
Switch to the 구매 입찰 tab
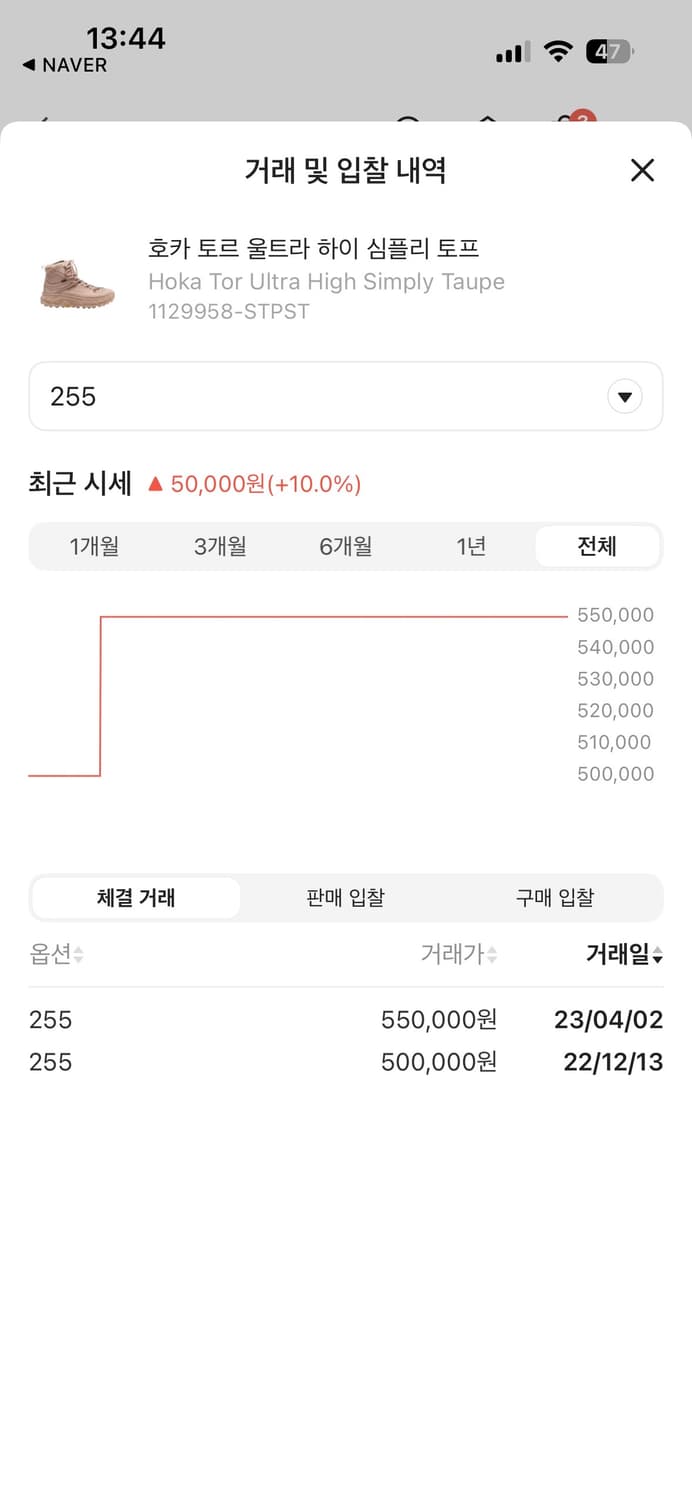tap(556, 898)
